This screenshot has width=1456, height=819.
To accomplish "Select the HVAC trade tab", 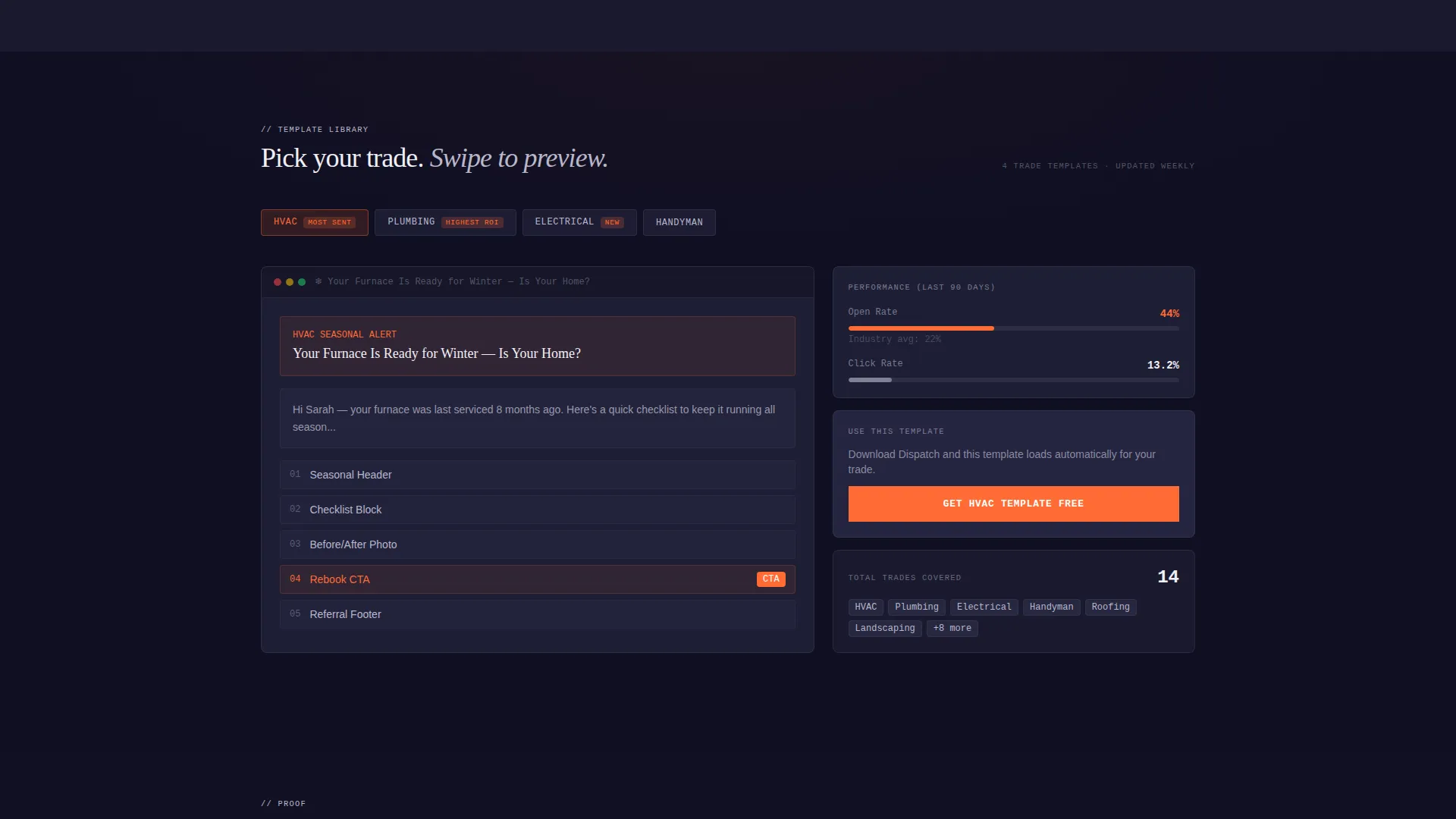I will [x=314, y=222].
